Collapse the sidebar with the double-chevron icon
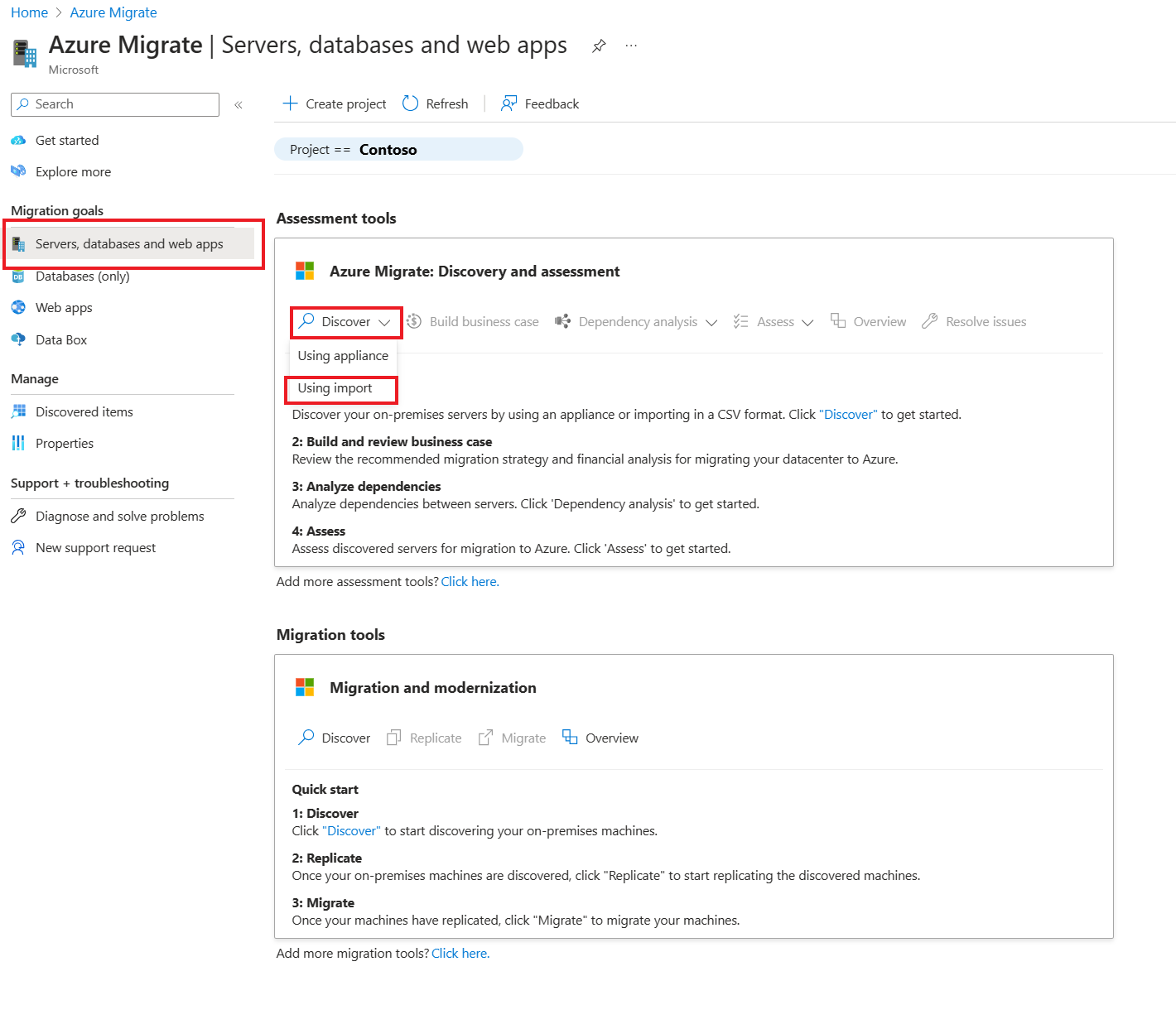Image resolution: width=1176 pixels, height=1029 pixels. coord(239,105)
